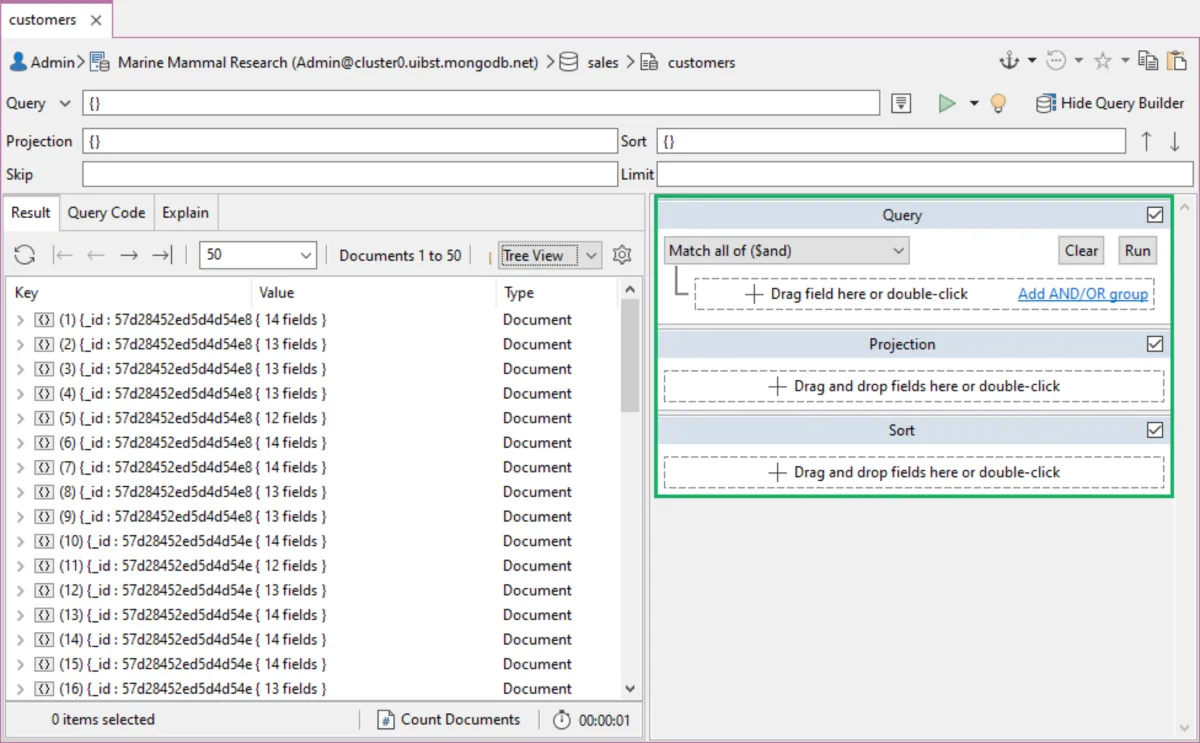Switch to the Query Code tab
The width and height of the screenshot is (1200, 743).
tap(106, 213)
